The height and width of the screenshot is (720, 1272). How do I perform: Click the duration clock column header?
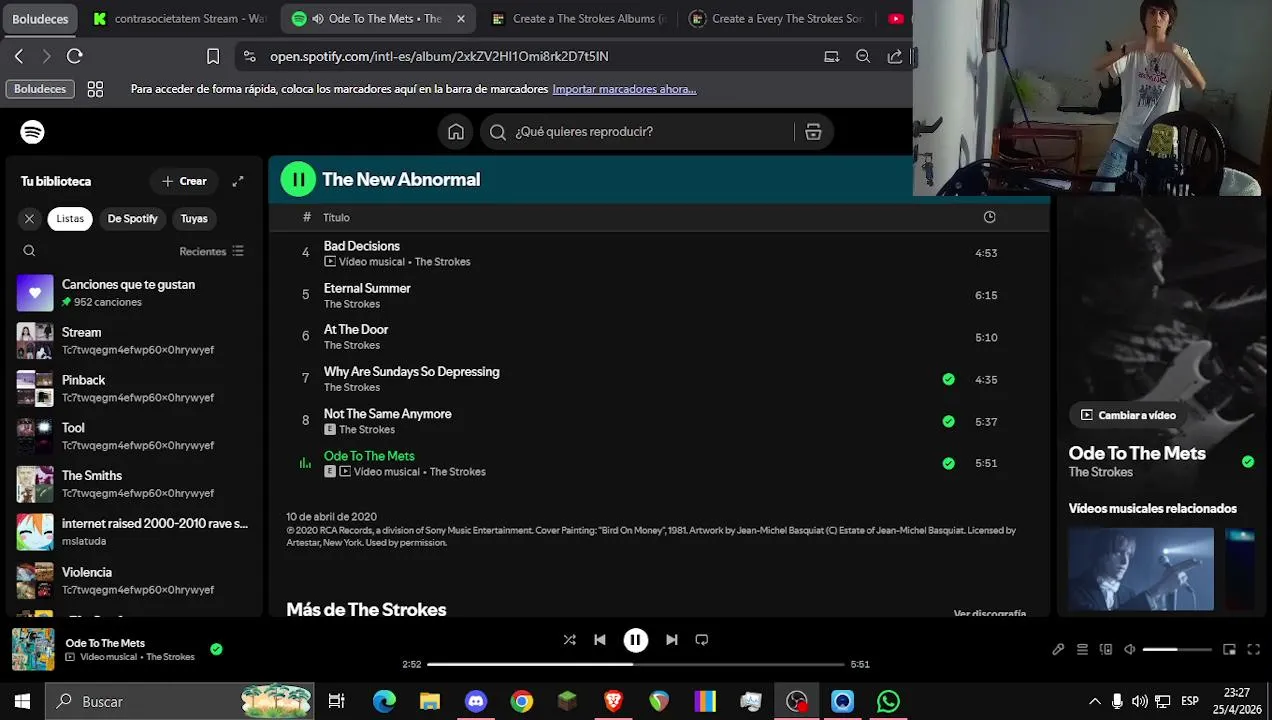coord(989,217)
